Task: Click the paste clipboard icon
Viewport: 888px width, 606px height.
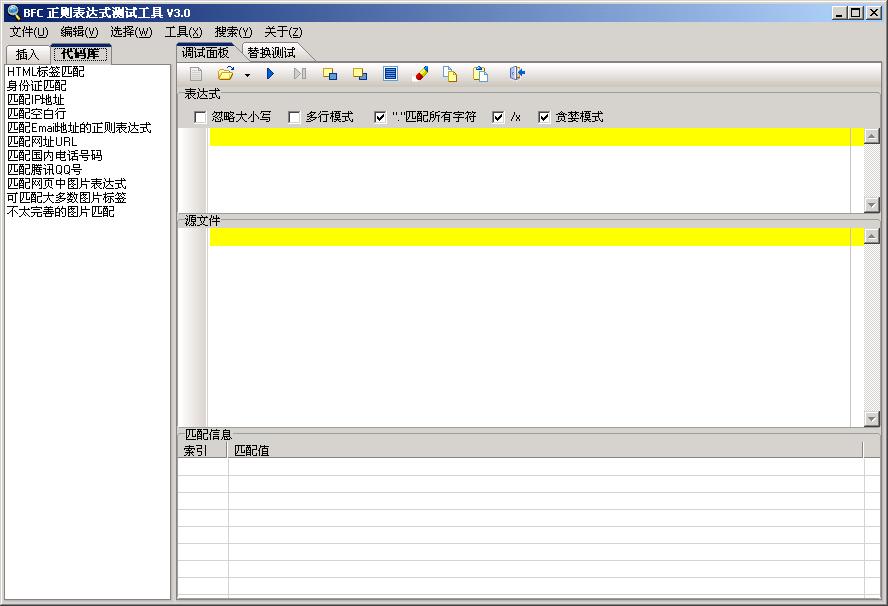Action: [480, 74]
